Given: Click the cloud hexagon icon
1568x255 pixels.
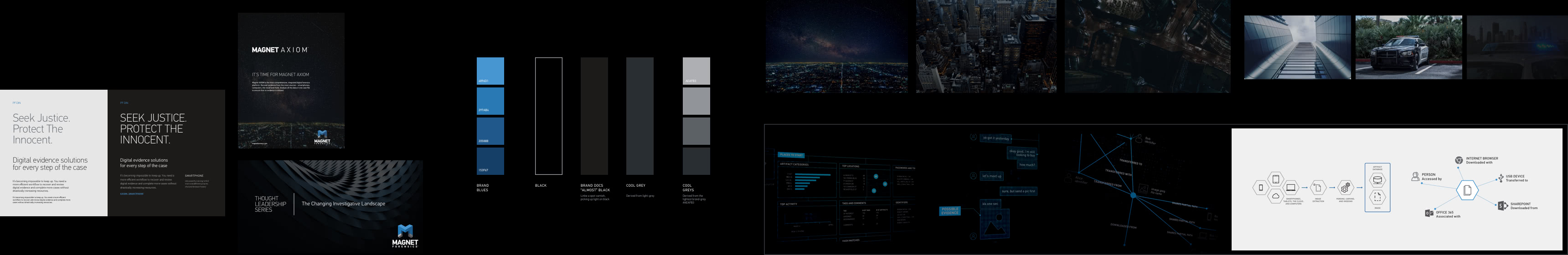Looking at the screenshot, I should (1275, 196).
